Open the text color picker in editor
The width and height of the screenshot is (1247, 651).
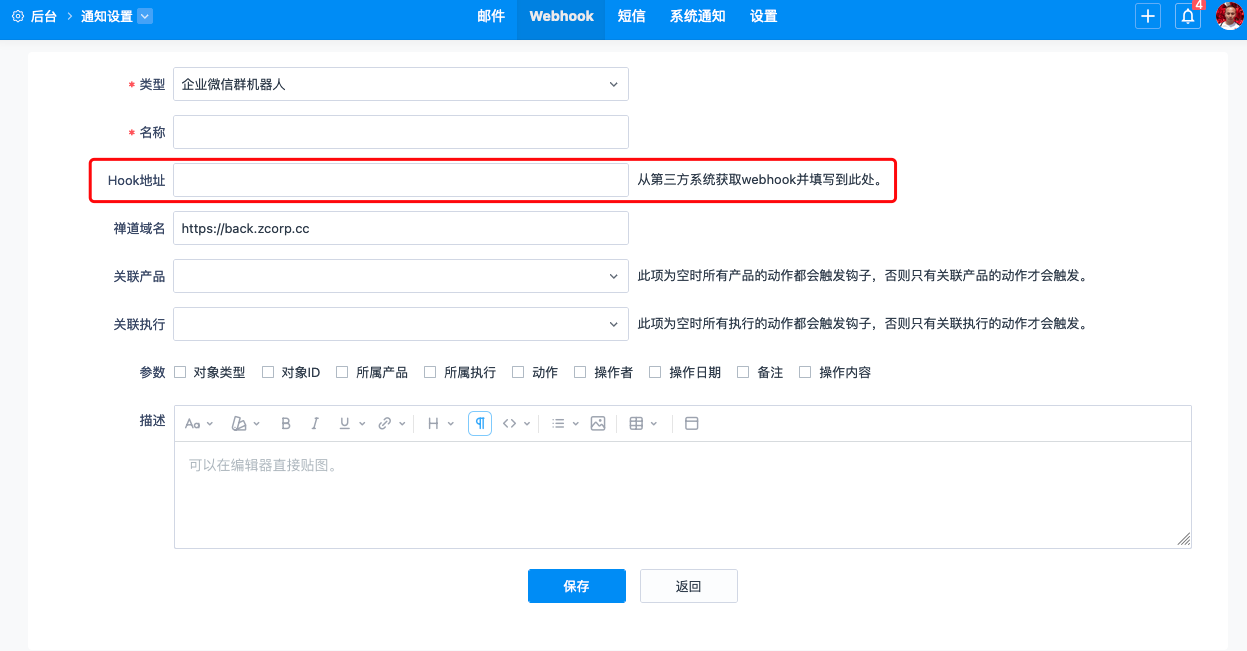tap(245, 424)
